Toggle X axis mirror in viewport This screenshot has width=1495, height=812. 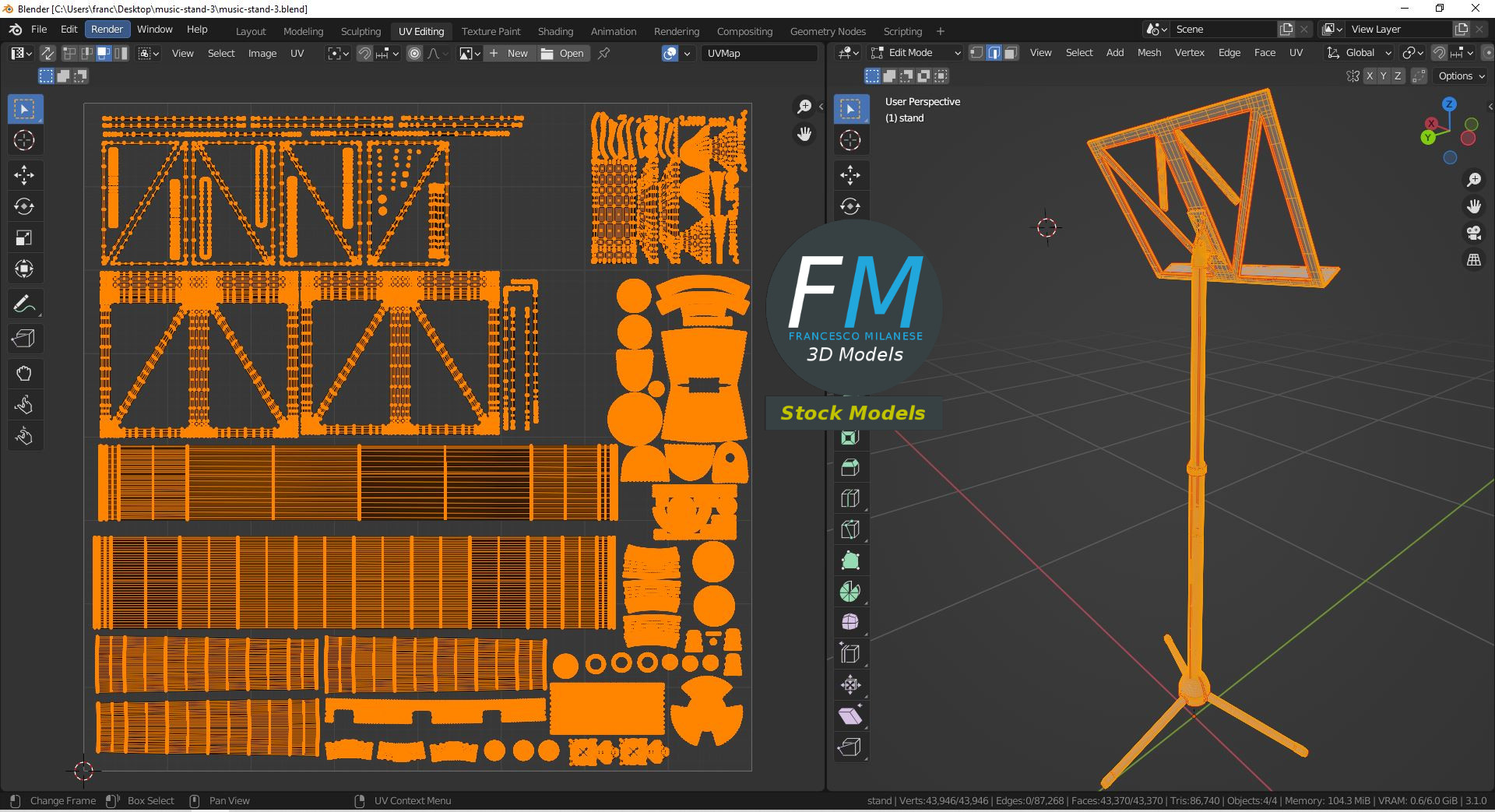click(1369, 76)
